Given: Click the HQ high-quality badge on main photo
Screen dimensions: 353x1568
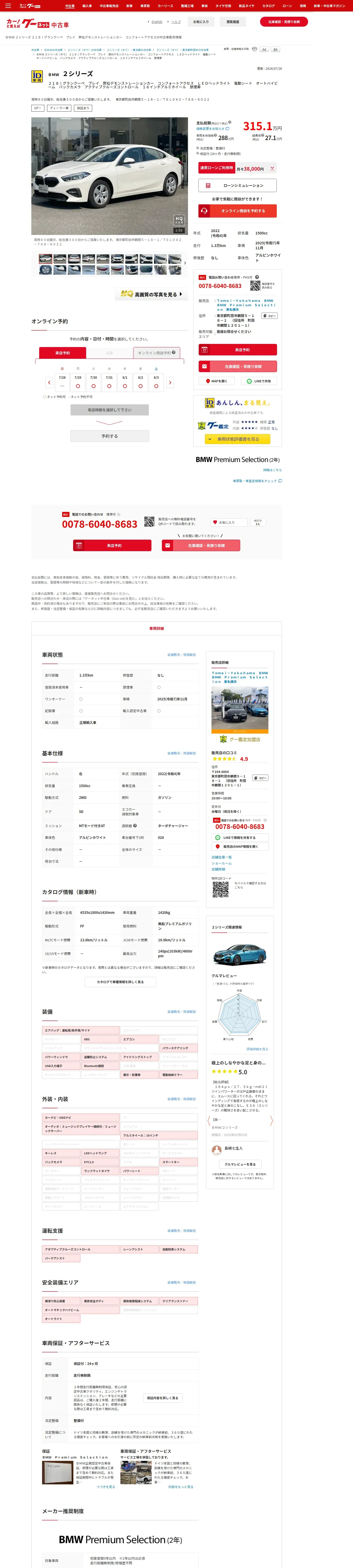Looking at the screenshot, I should pyautogui.click(x=179, y=219).
